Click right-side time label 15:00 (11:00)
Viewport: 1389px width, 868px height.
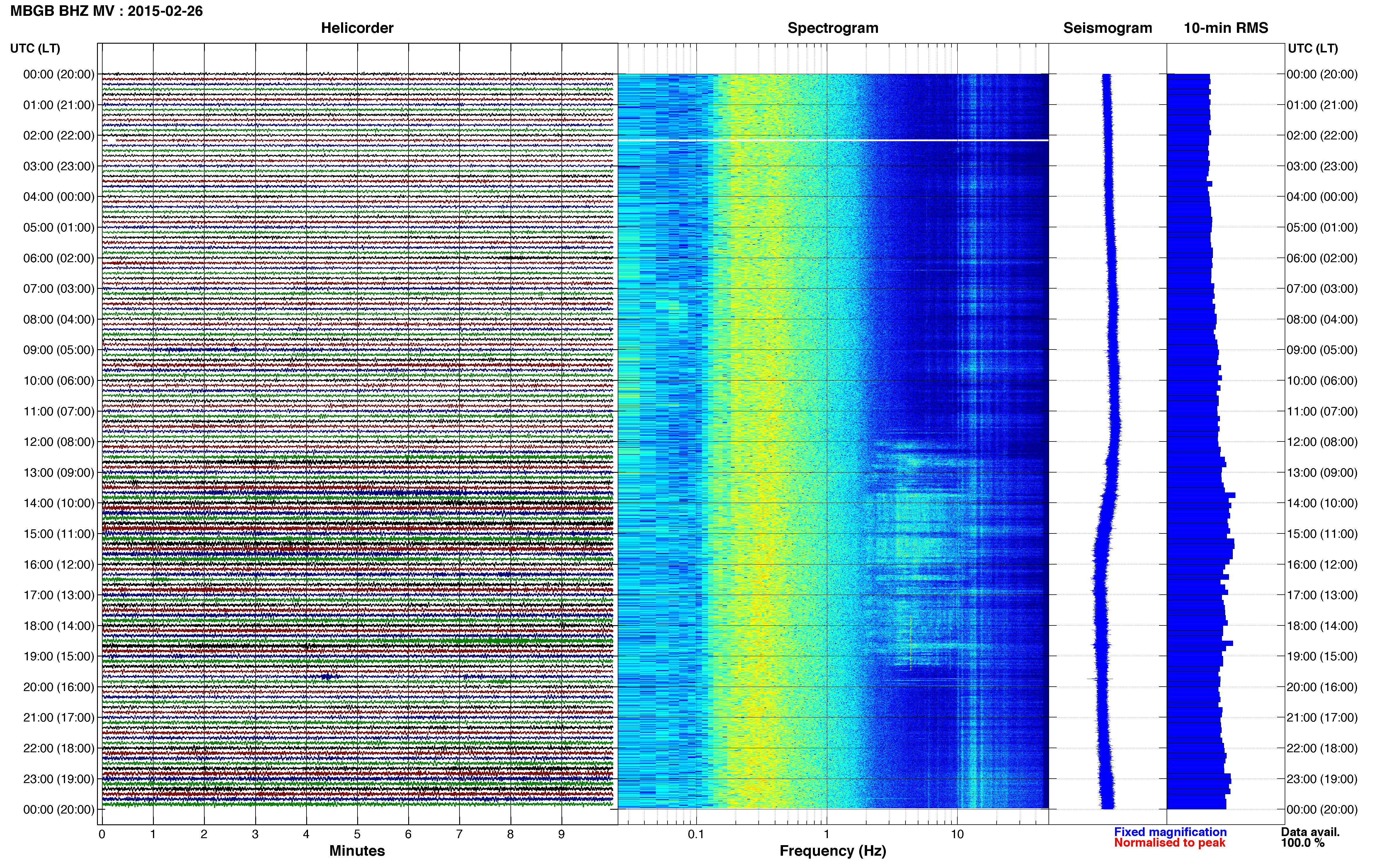[x=1322, y=534]
